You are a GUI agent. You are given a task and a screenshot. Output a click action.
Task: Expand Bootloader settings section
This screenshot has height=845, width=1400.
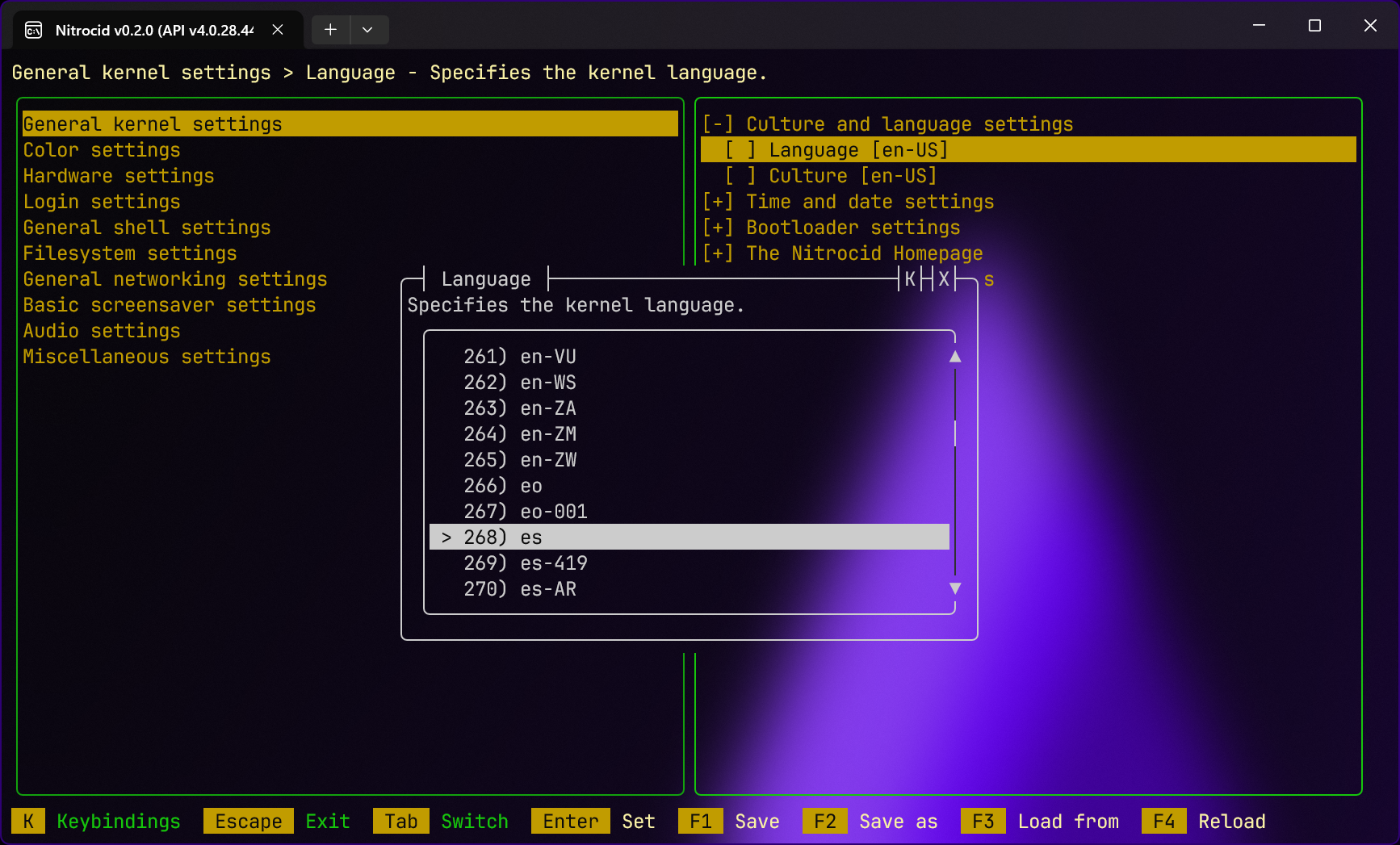pyautogui.click(x=718, y=228)
